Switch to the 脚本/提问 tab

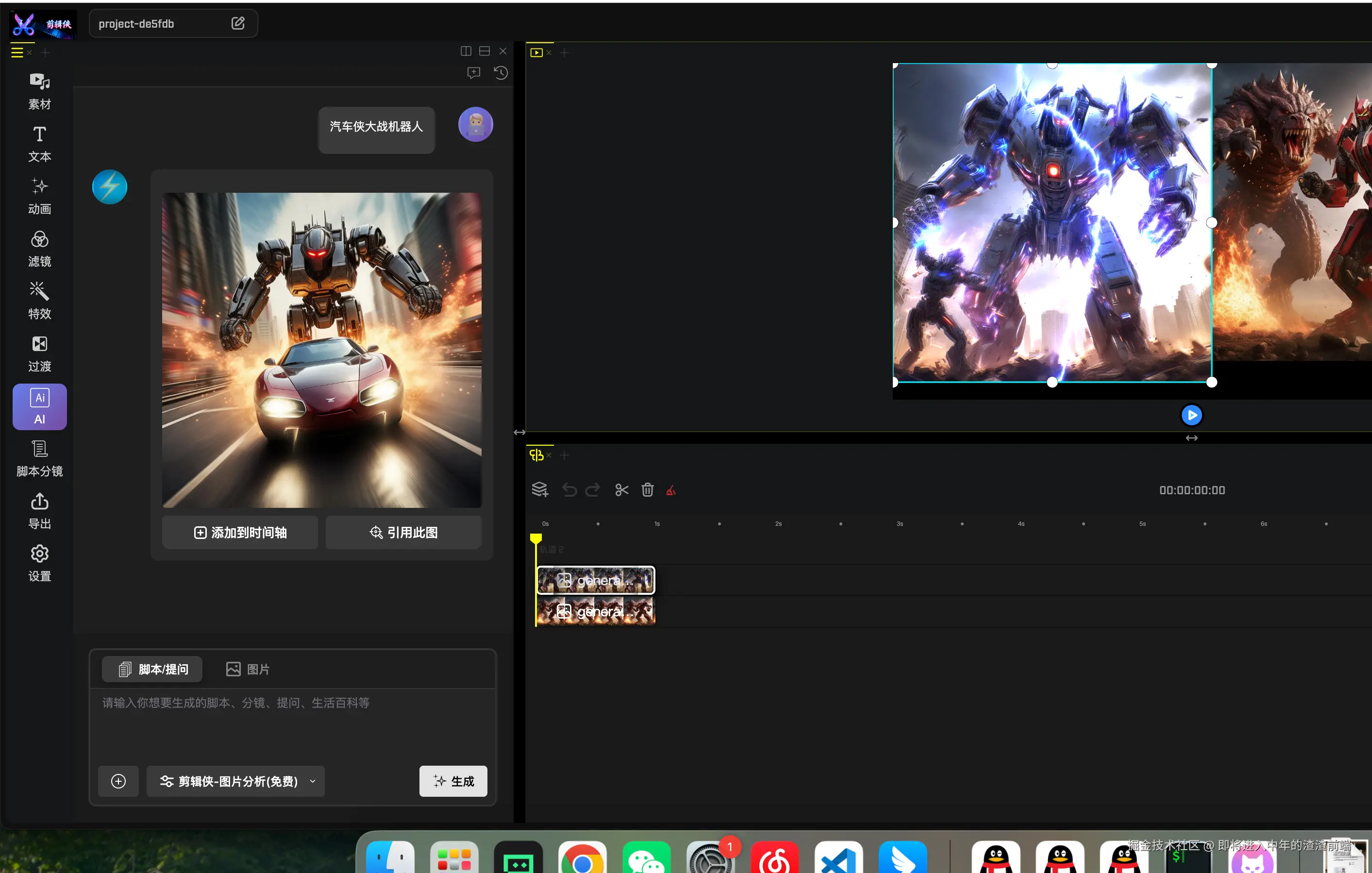tap(152, 669)
